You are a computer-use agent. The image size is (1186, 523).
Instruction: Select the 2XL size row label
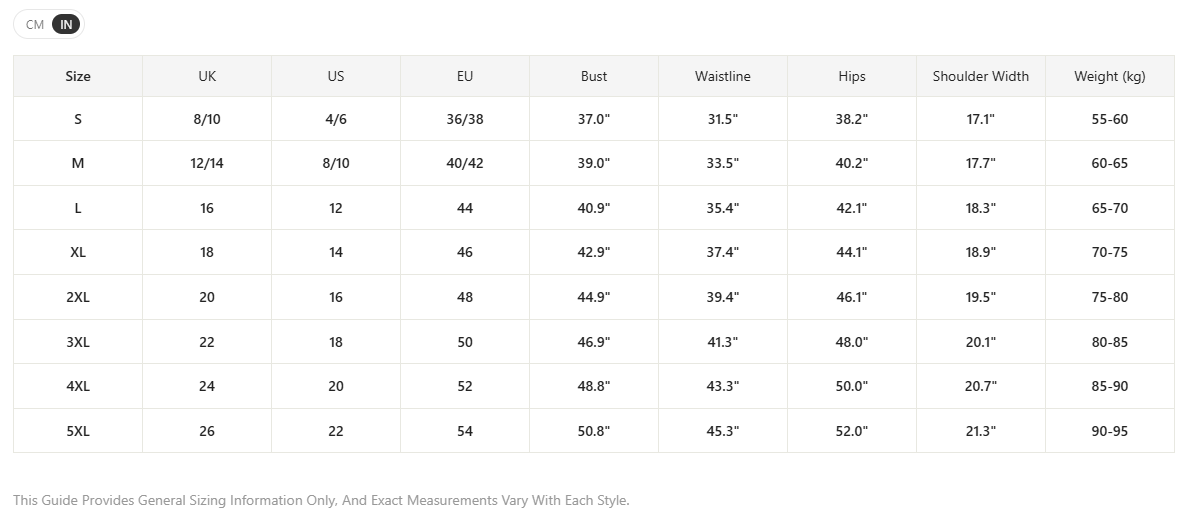[x=78, y=297]
